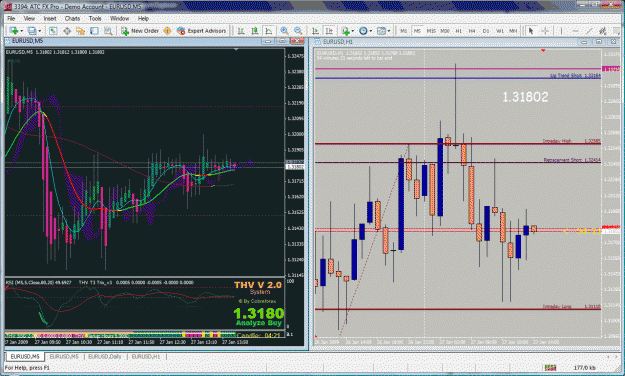Open the View menu

click(29, 18)
